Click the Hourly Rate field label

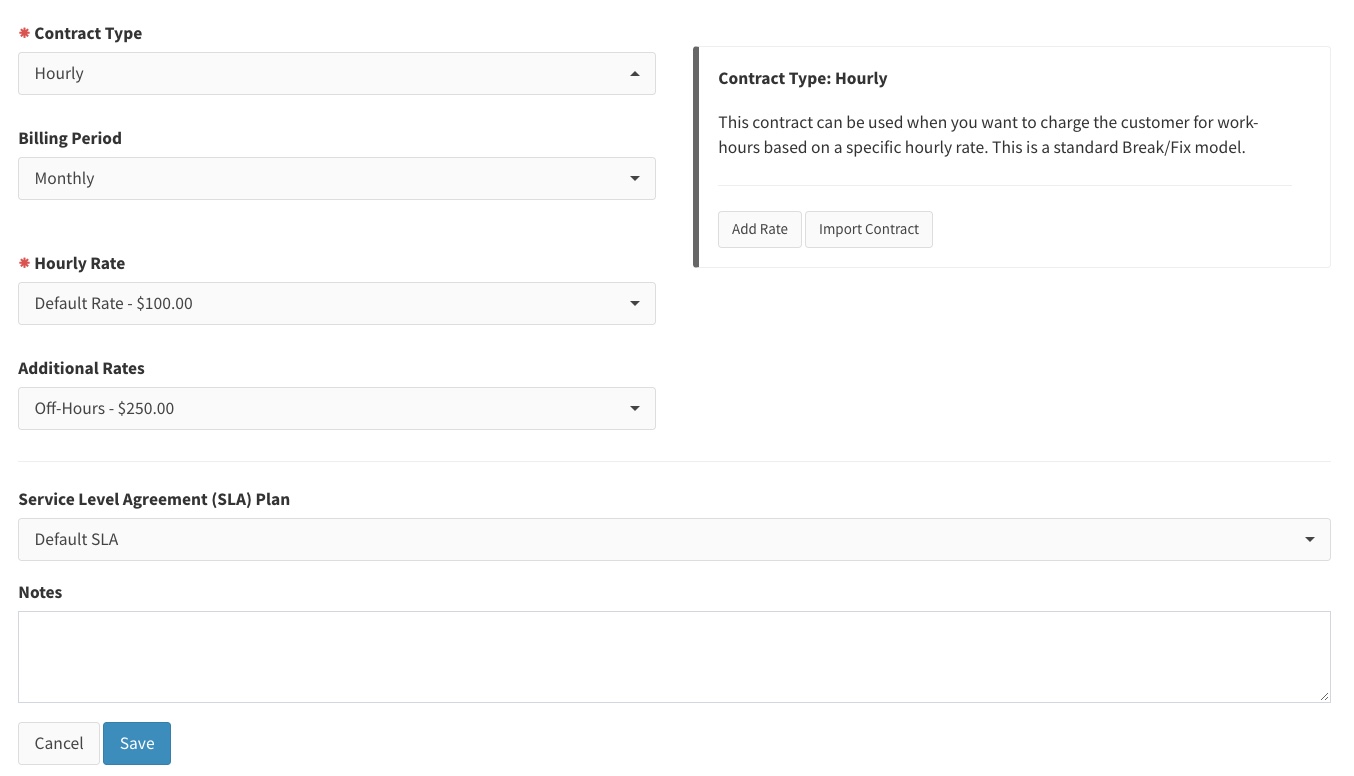[x=79, y=263]
